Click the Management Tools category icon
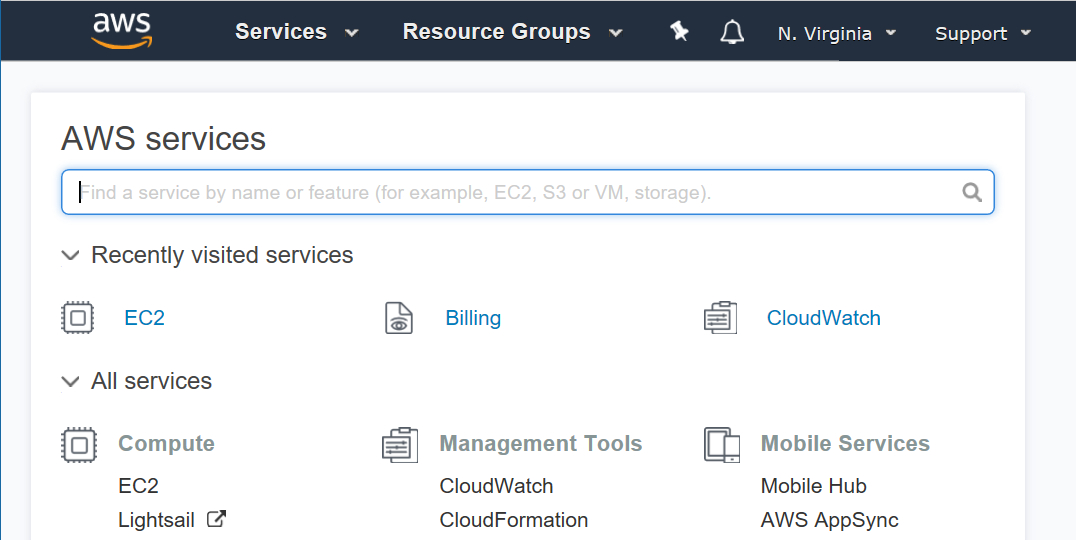This screenshot has width=1076, height=540. (x=399, y=445)
